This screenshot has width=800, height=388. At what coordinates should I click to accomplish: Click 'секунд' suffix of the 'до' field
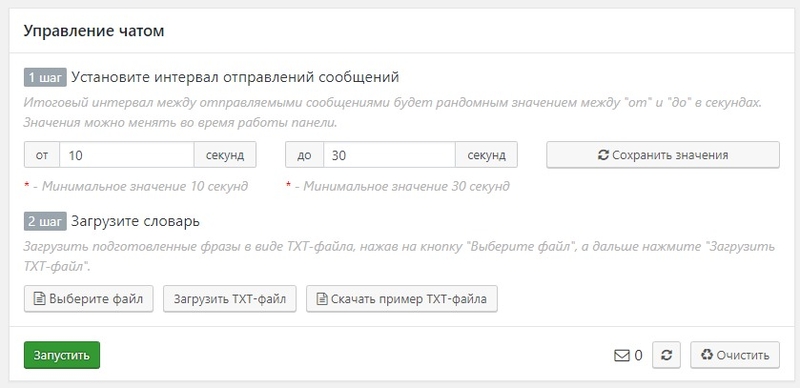point(486,155)
